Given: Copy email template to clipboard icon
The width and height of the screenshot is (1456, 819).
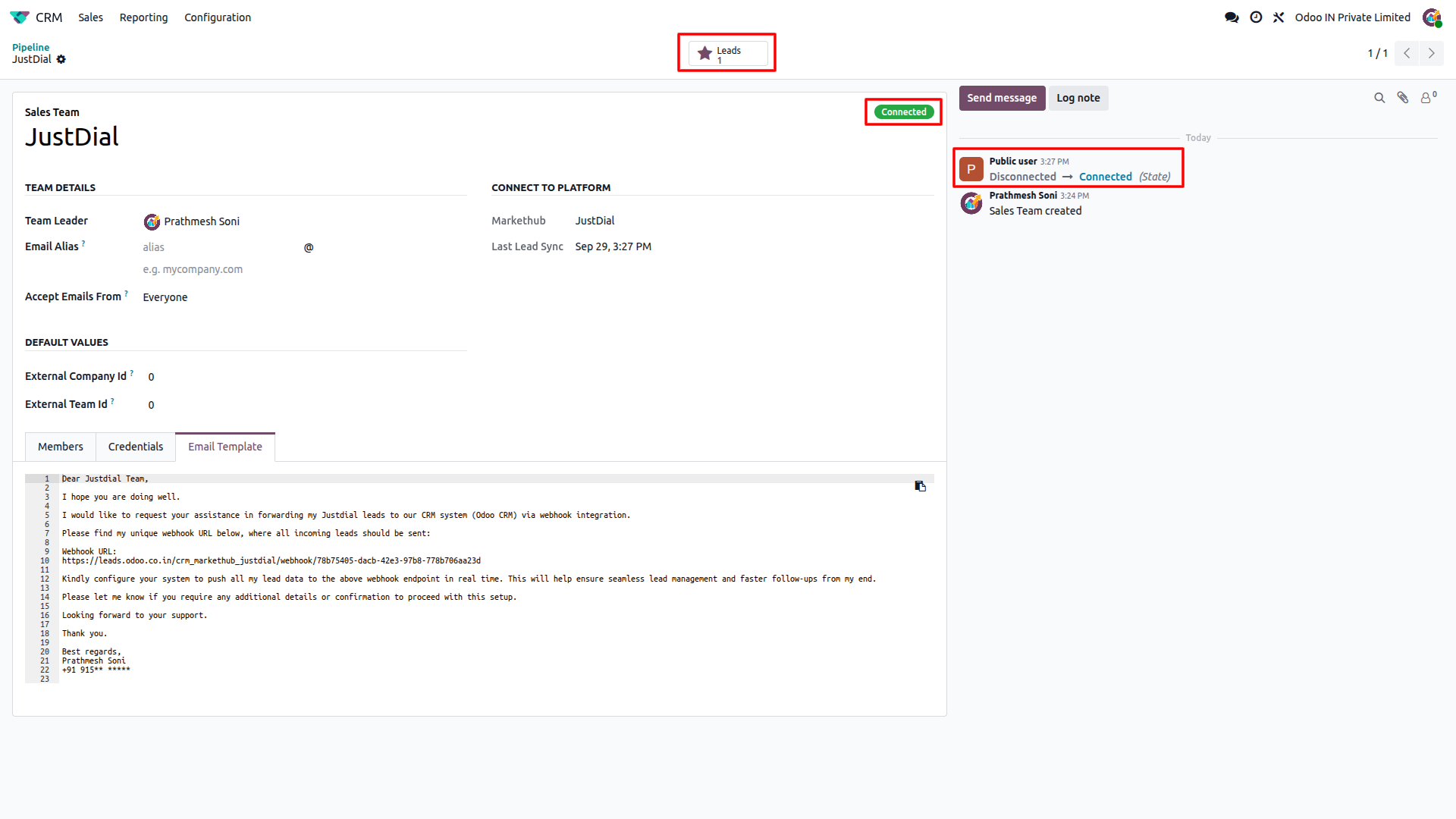Looking at the screenshot, I should click(920, 486).
